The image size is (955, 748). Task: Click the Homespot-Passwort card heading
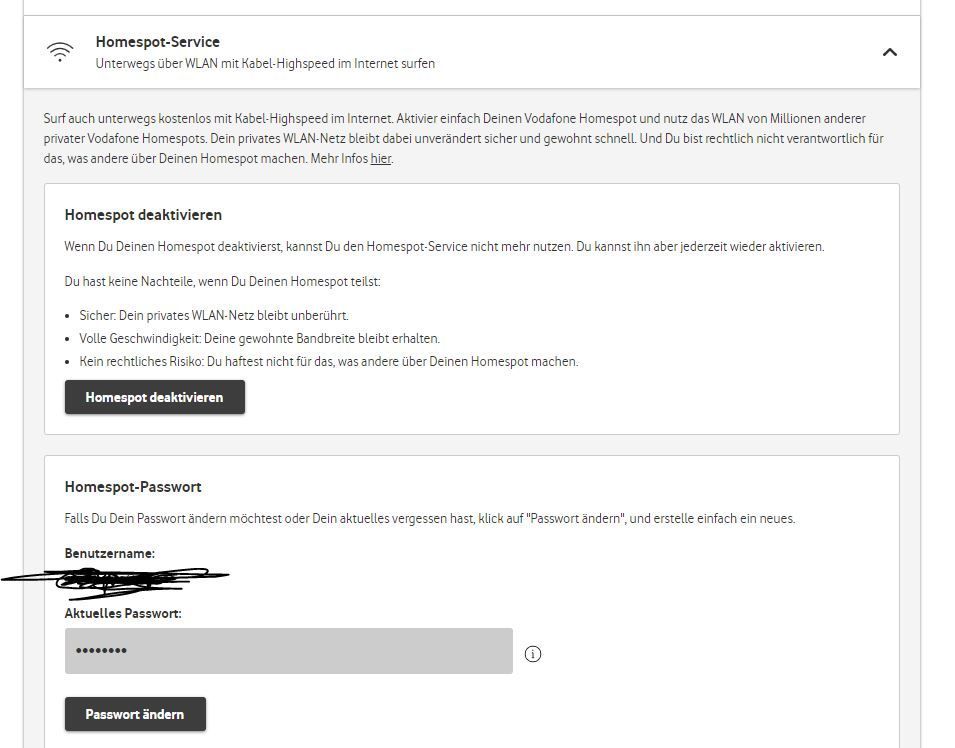[x=133, y=487]
